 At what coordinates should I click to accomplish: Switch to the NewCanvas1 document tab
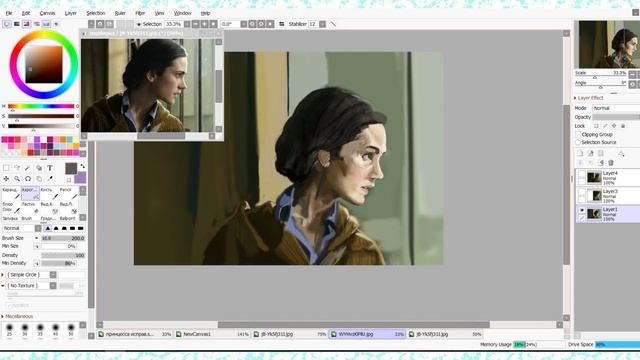(x=213, y=334)
